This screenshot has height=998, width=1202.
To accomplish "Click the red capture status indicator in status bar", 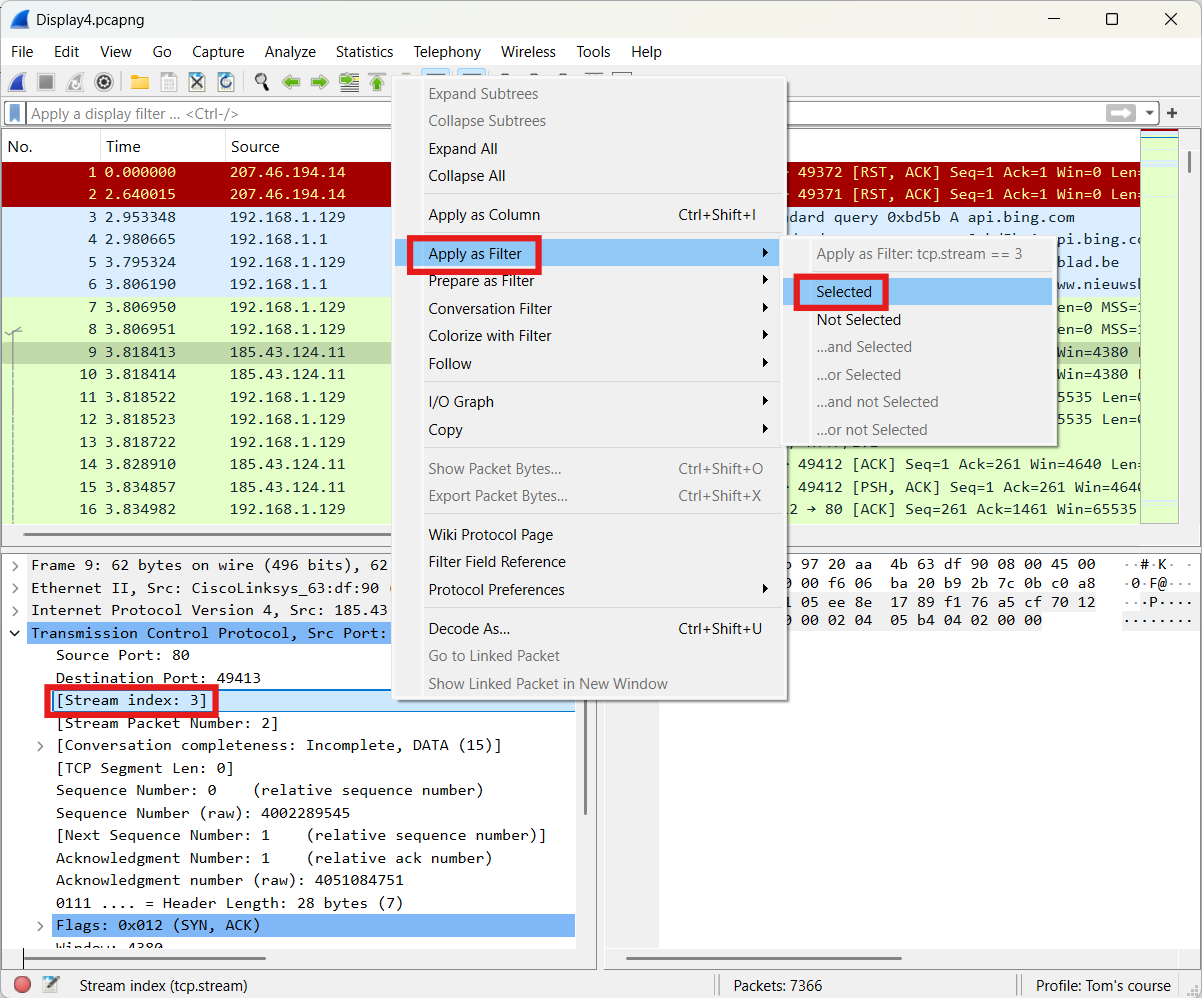I will pos(22,985).
